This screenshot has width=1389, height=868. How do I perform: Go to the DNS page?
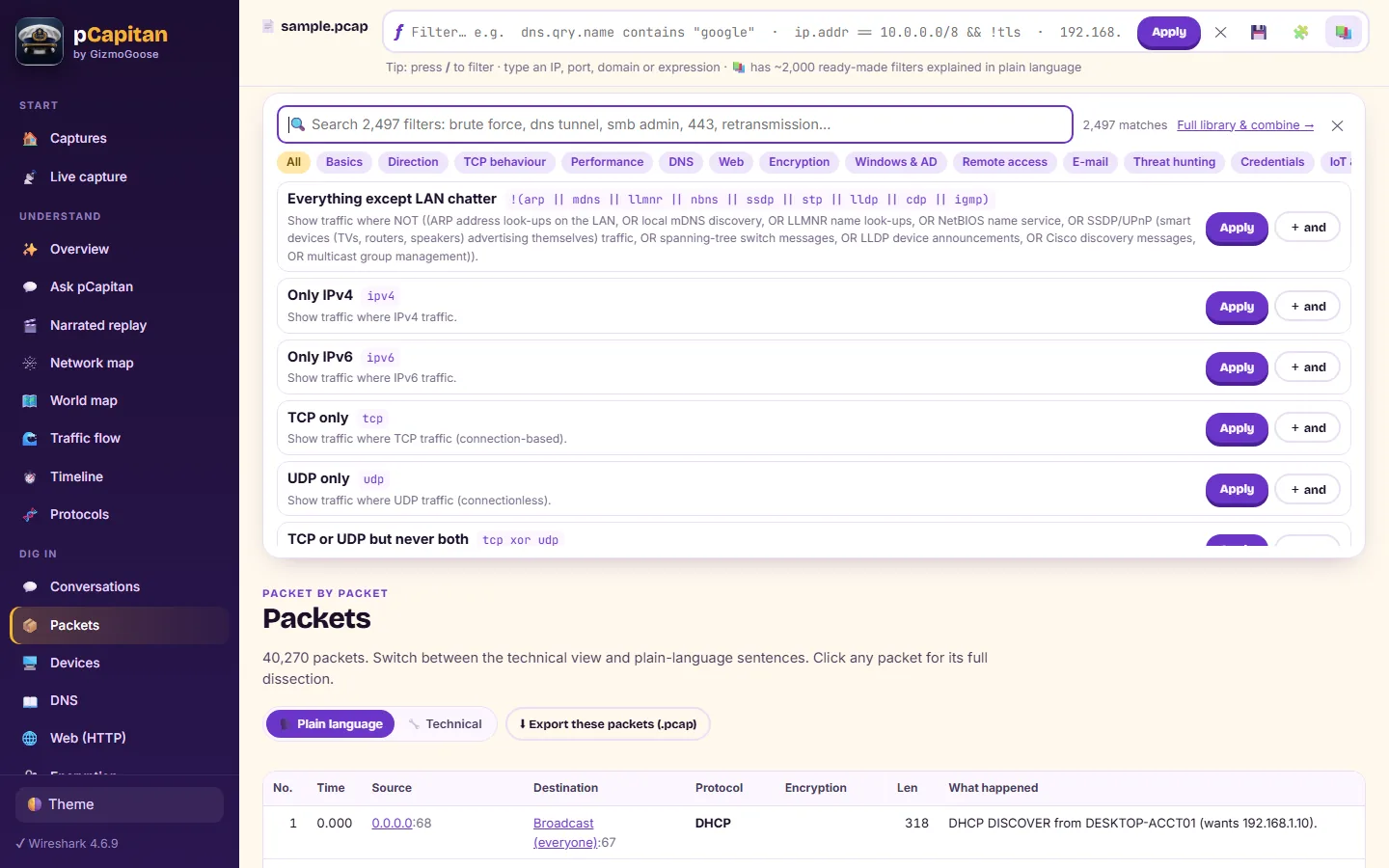[x=120, y=700]
